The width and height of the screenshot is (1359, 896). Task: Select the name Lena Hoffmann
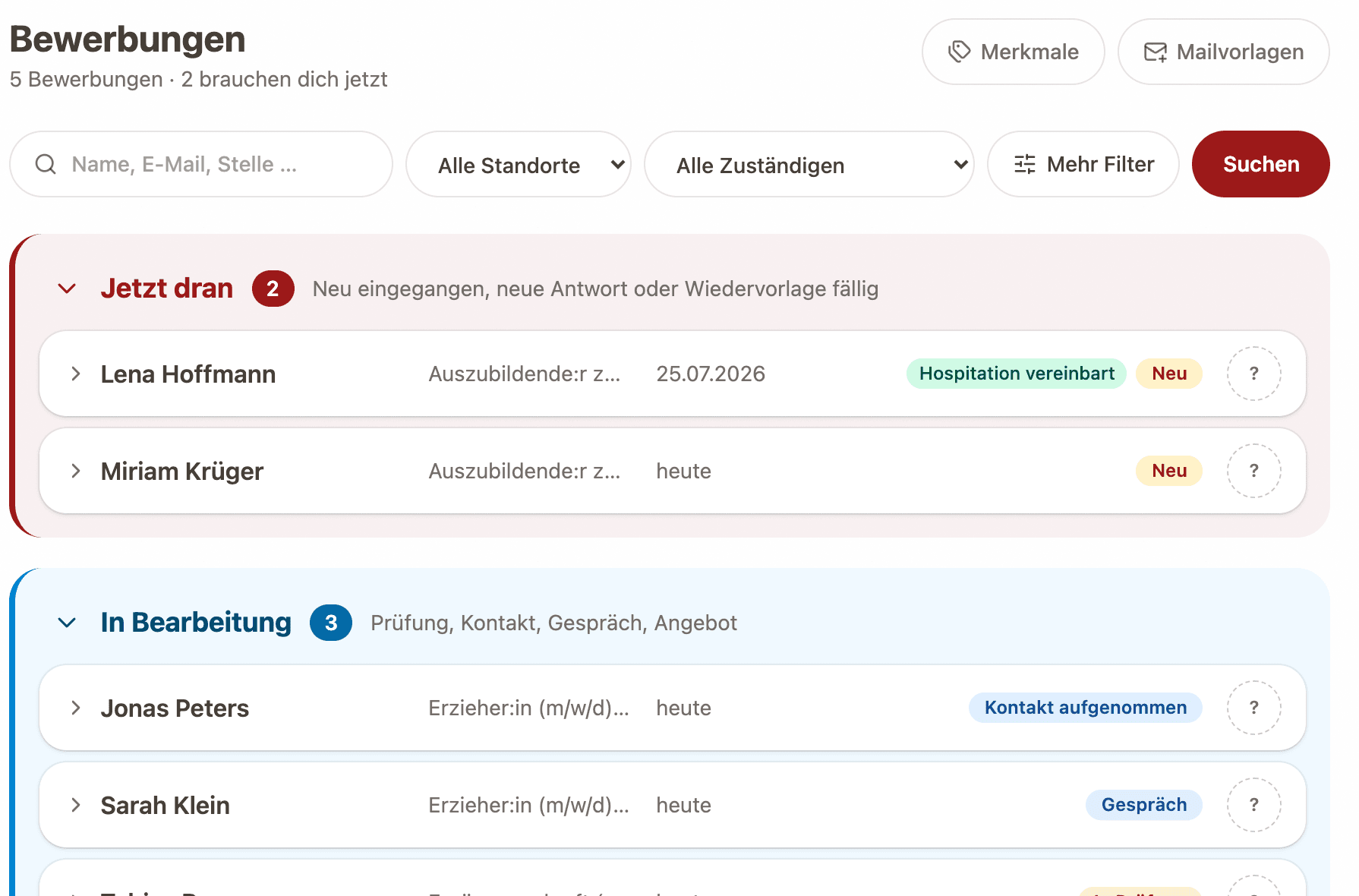[188, 374]
